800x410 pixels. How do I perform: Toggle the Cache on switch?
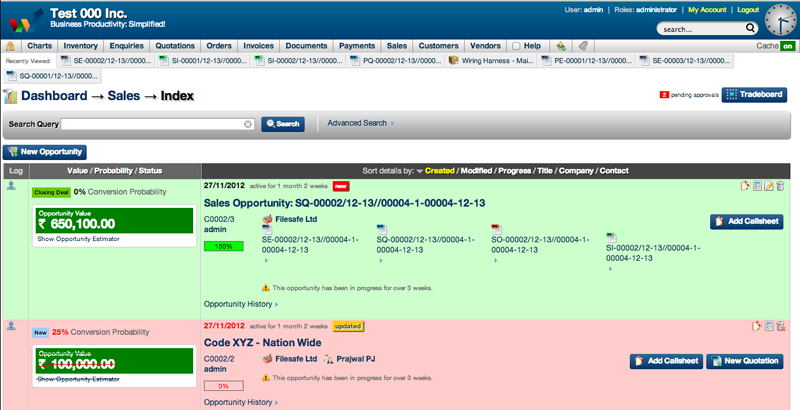point(789,46)
